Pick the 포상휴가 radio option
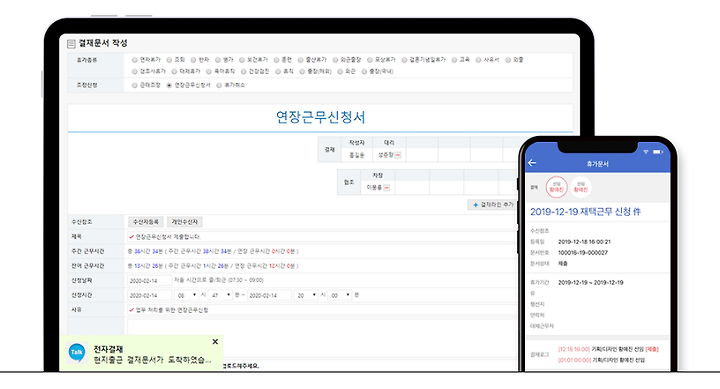The height and width of the screenshot is (389, 720). [x=370, y=60]
